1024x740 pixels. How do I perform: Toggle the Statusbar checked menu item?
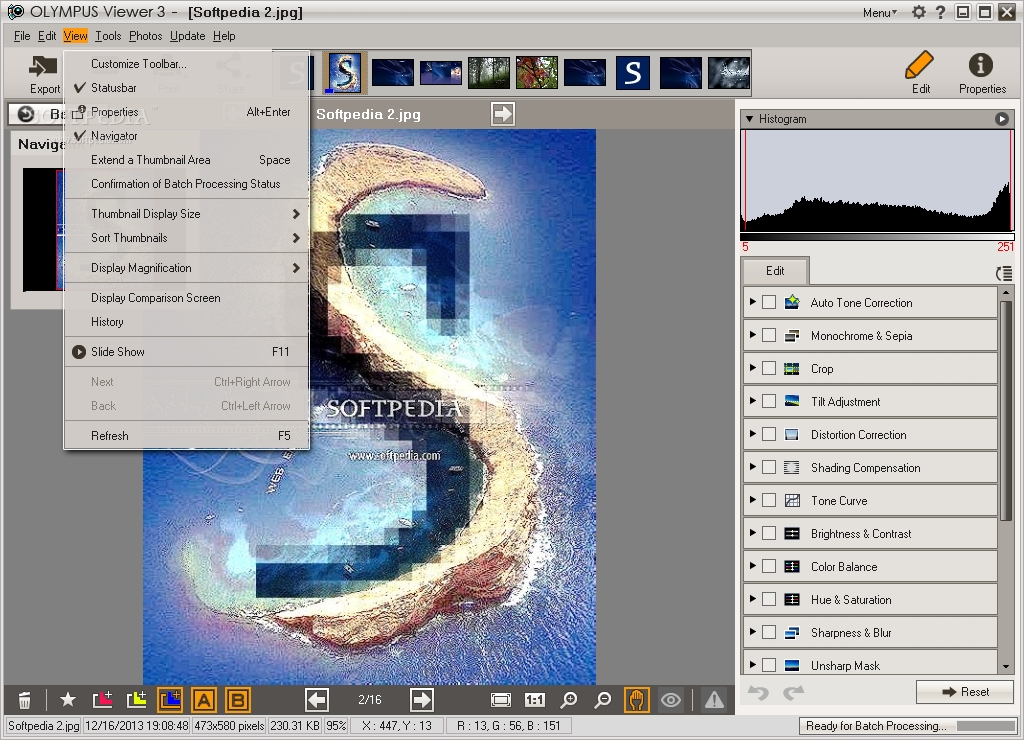(186, 88)
